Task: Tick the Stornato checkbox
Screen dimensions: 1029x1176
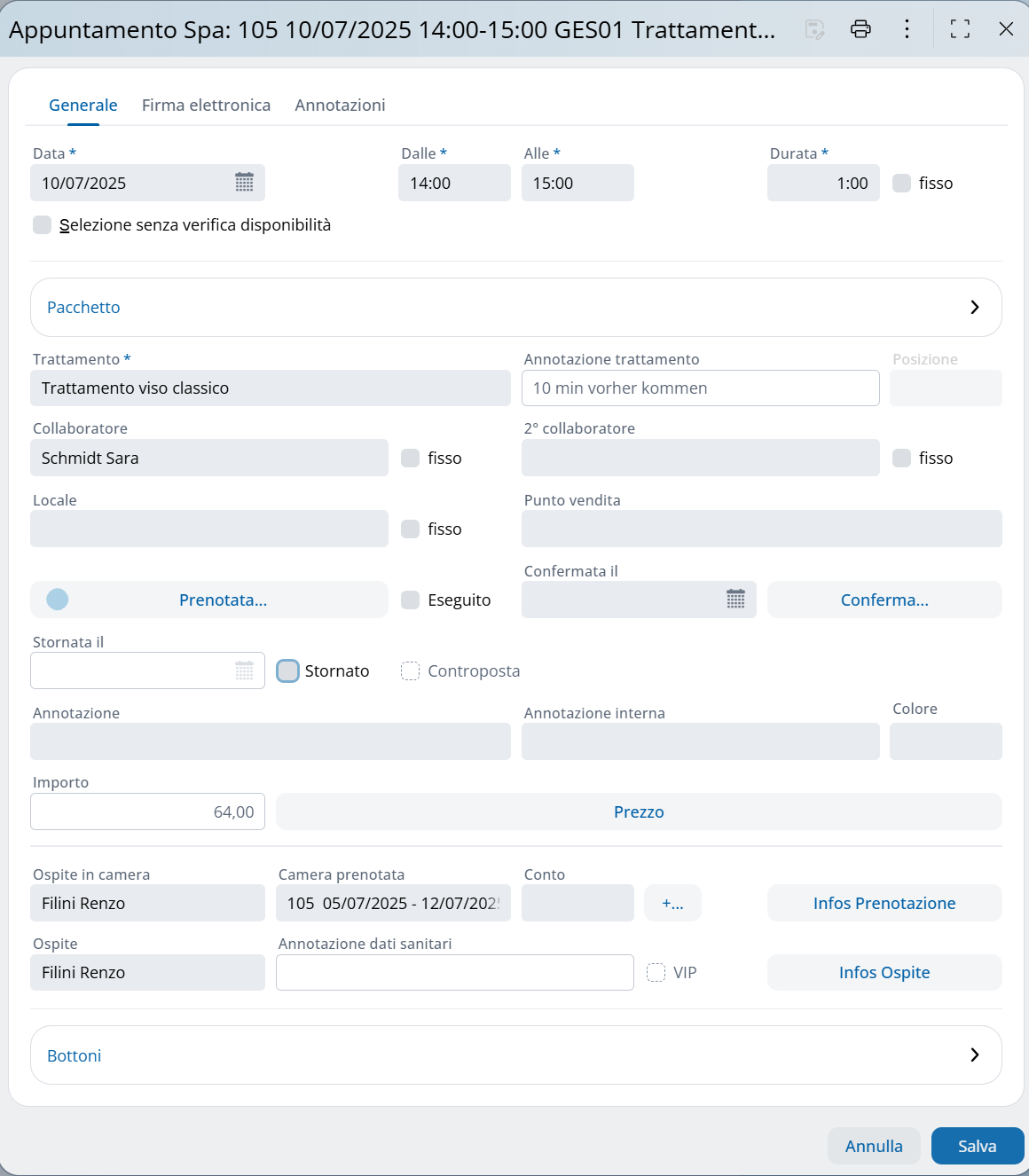Action: click(288, 671)
